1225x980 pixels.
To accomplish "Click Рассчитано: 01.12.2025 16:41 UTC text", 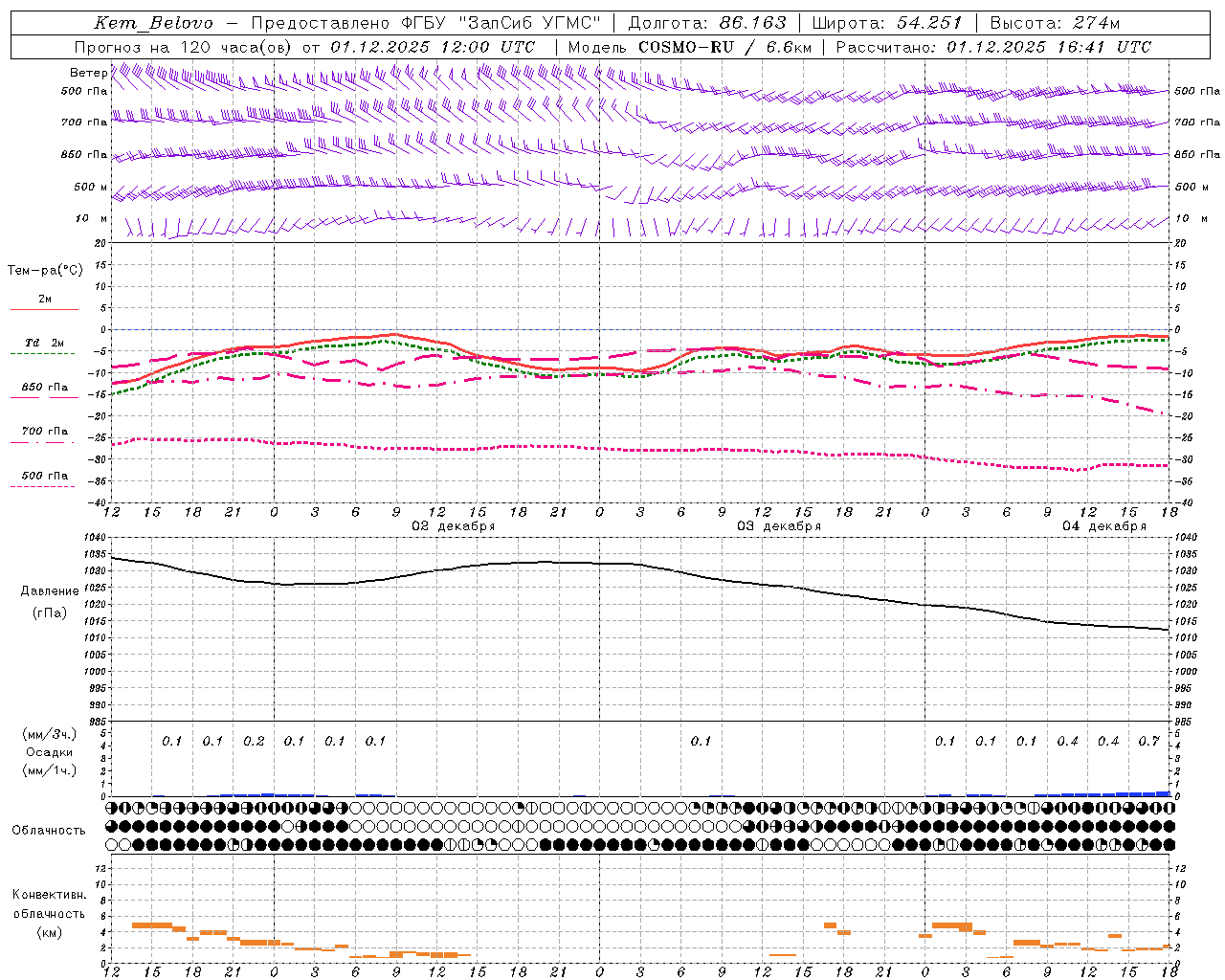I will 992,47.
